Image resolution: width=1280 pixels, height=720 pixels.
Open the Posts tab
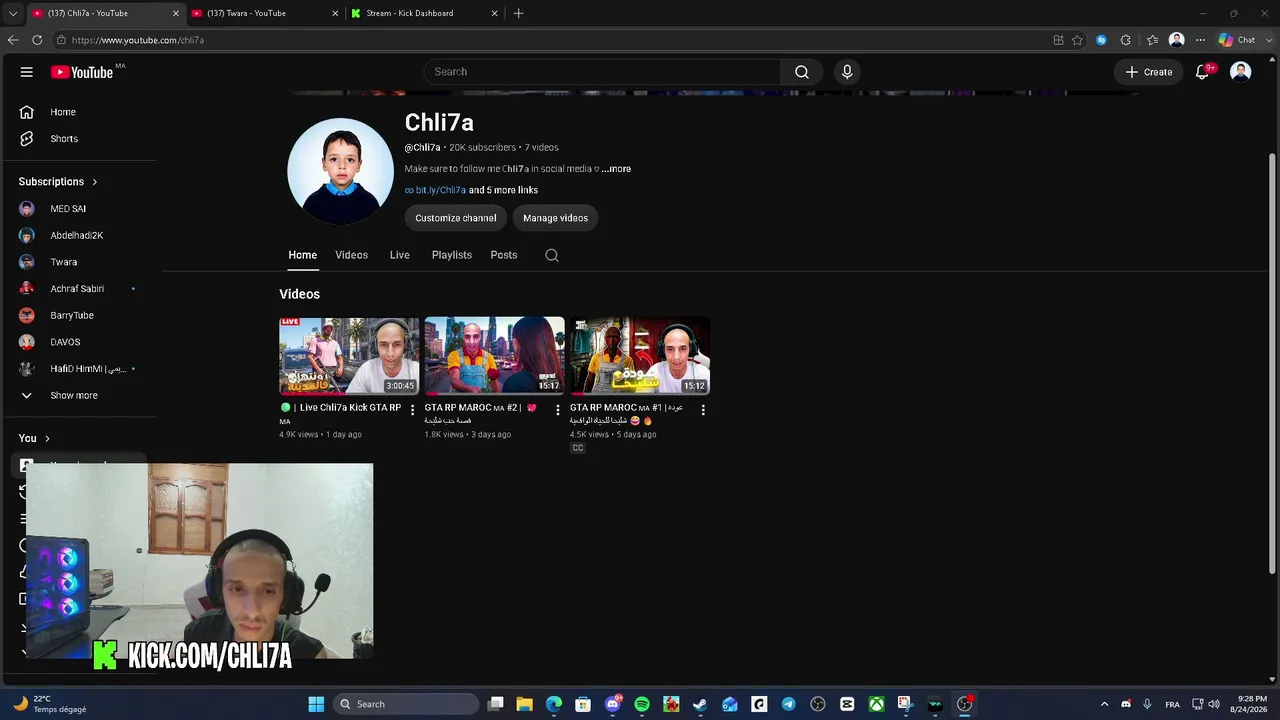point(504,255)
